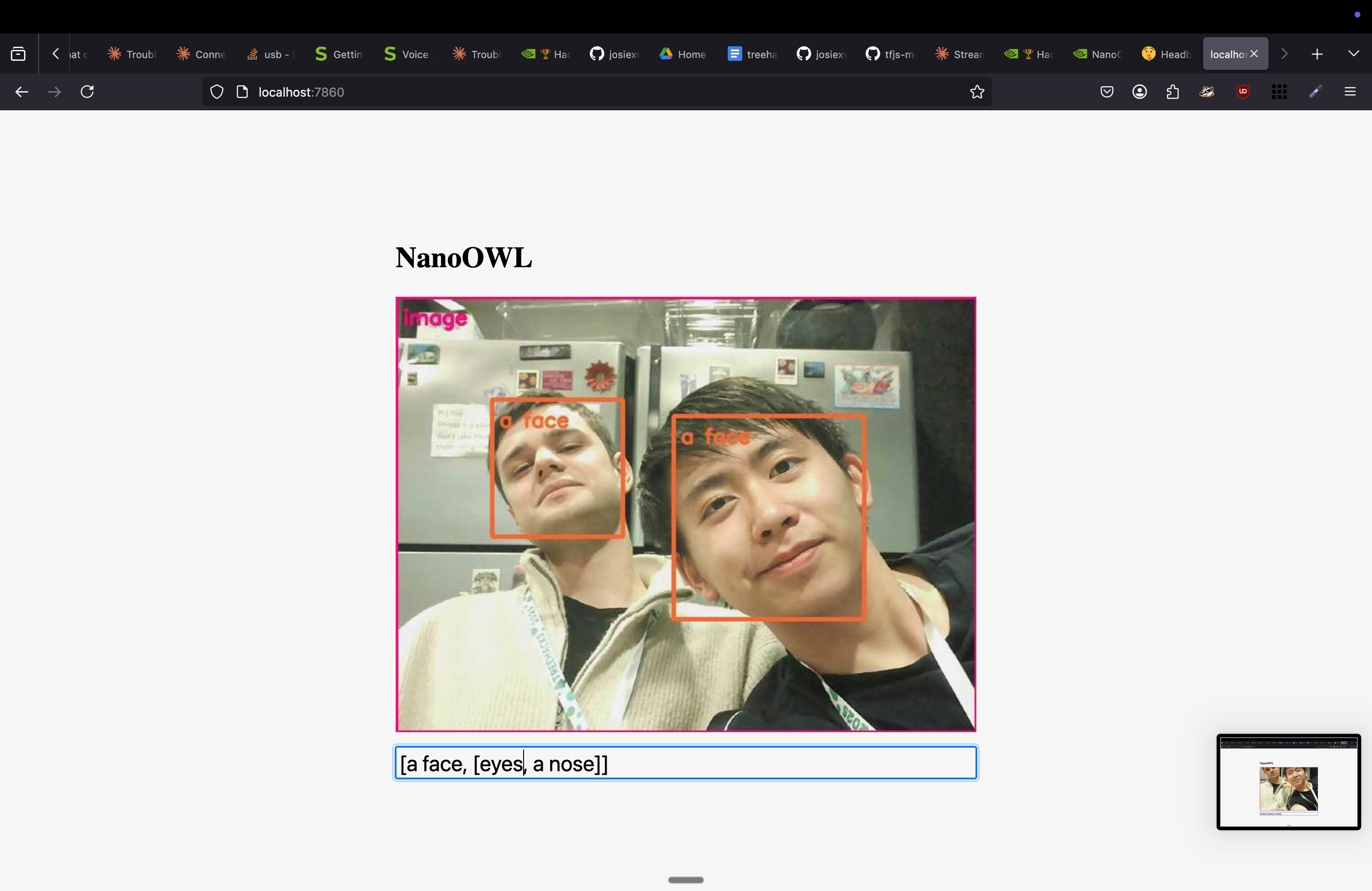Open the extensions puzzle-piece icon
This screenshot has width=1372, height=891.
[1172, 92]
